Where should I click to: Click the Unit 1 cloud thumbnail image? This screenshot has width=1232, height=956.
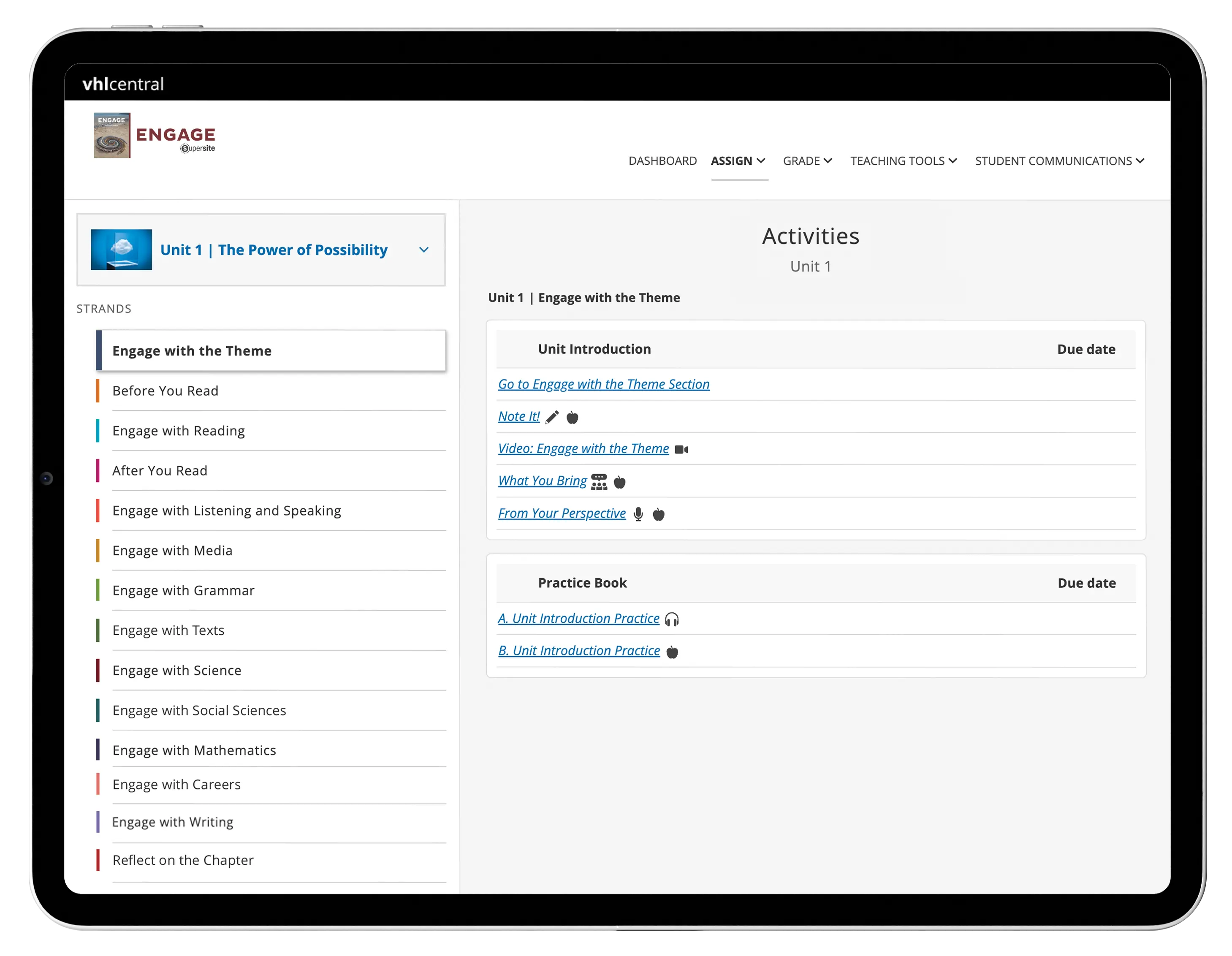[121, 250]
